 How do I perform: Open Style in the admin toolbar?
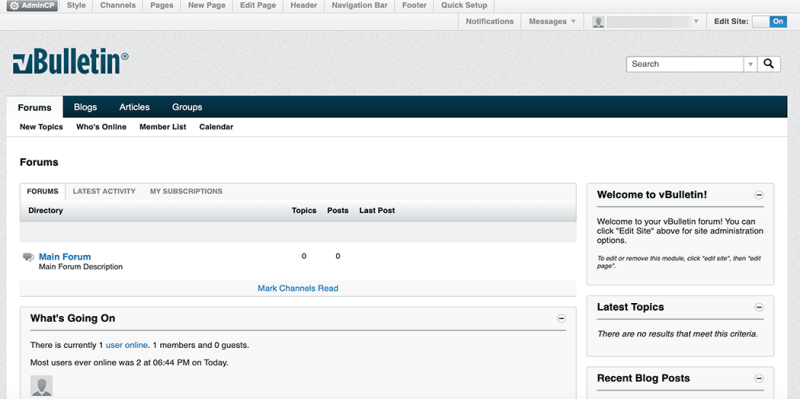[x=76, y=6]
